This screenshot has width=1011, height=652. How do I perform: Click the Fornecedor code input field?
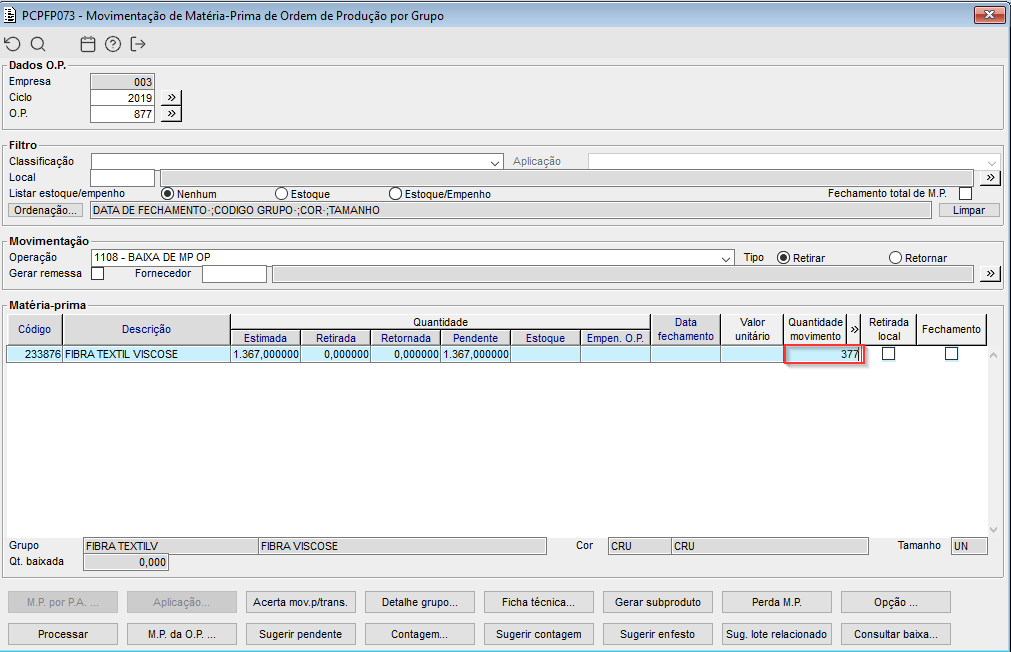[x=234, y=273]
